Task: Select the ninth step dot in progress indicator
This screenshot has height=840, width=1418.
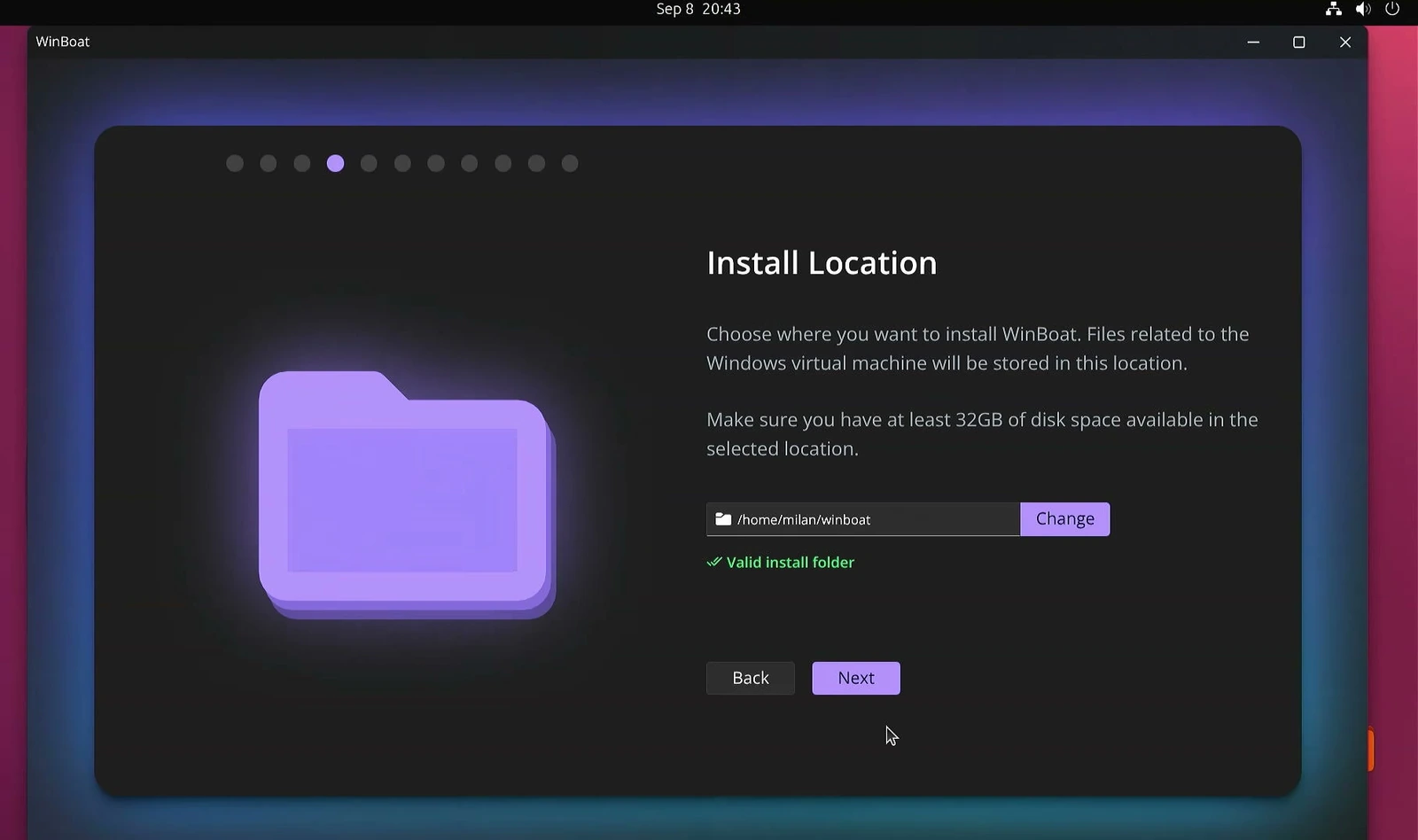Action: click(503, 163)
